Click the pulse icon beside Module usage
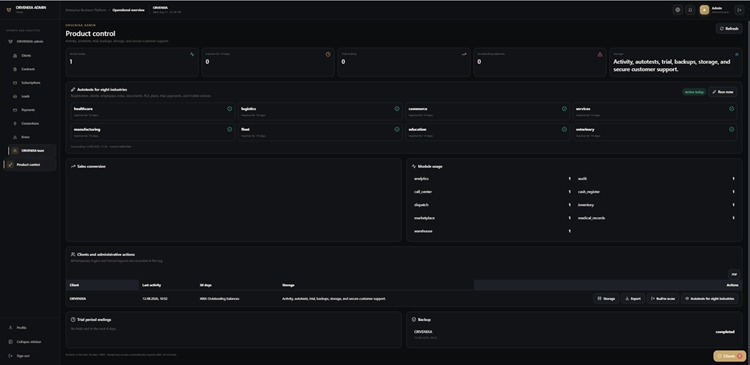Image resolution: width=750 pixels, height=365 pixels. pyautogui.click(x=414, y=166)
